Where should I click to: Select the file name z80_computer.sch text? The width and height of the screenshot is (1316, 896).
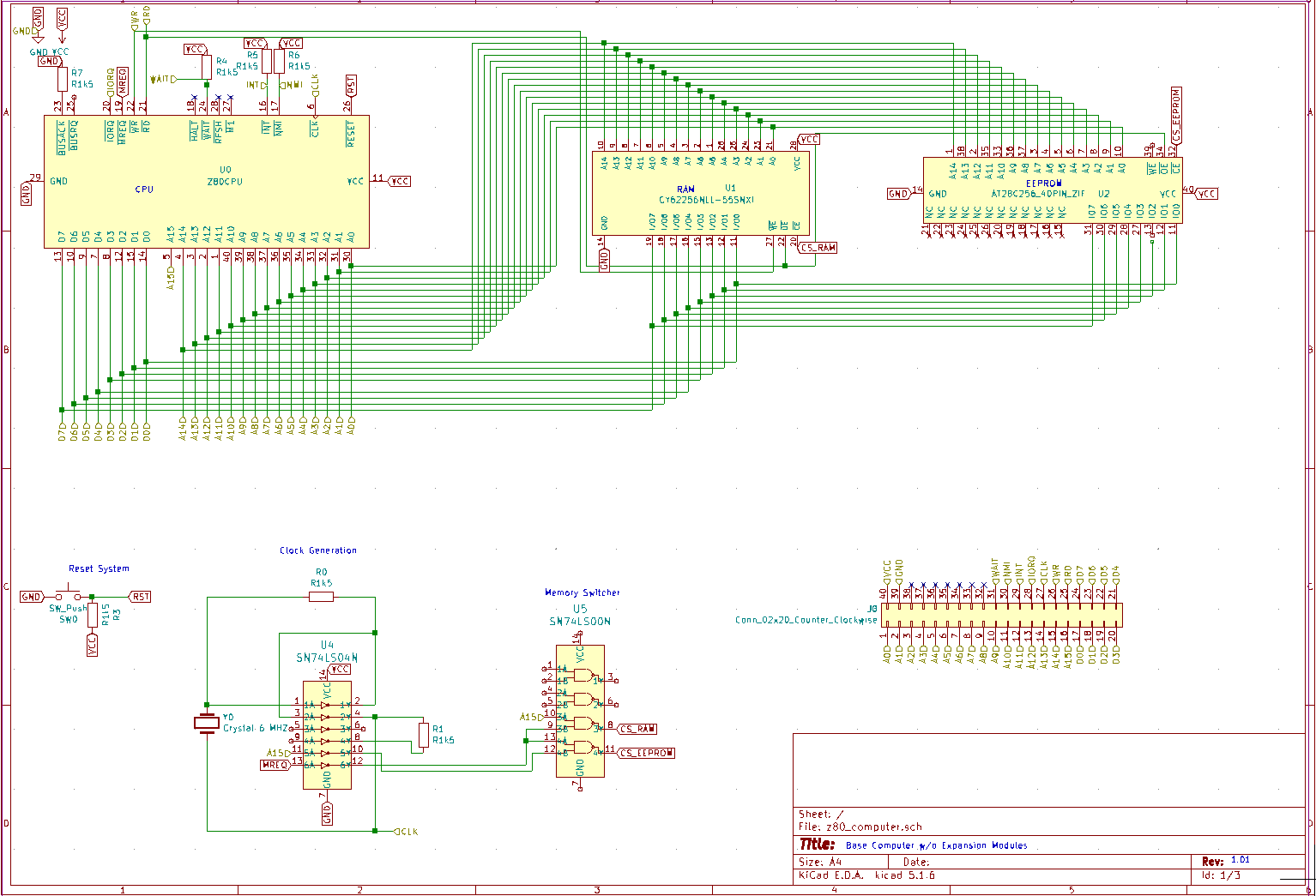pos(873,827)
